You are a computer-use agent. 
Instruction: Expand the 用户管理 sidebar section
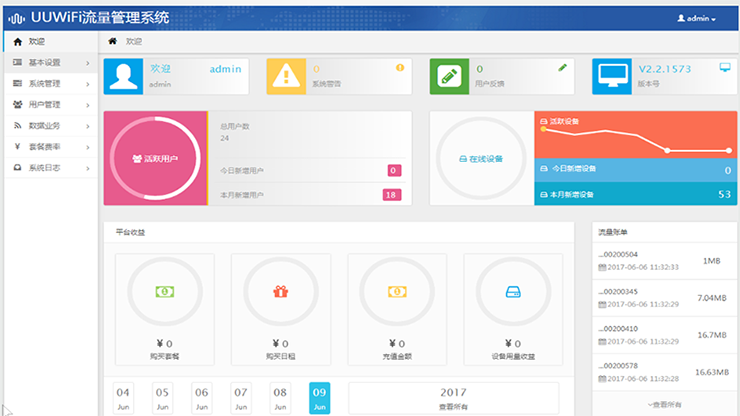(x=49, y=104)
